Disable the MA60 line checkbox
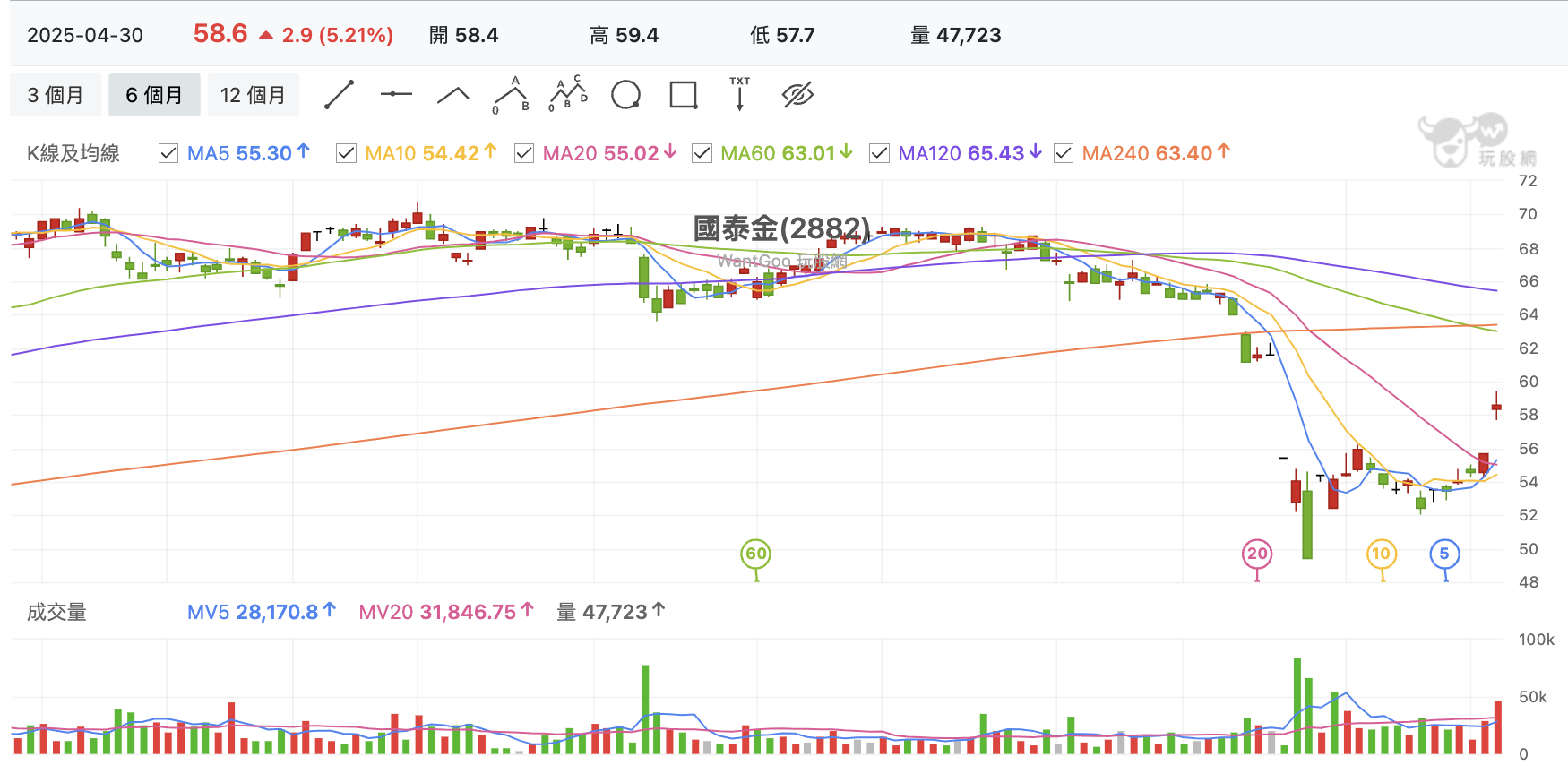Screen dimensions: 1568x765 tap(702, 153)
